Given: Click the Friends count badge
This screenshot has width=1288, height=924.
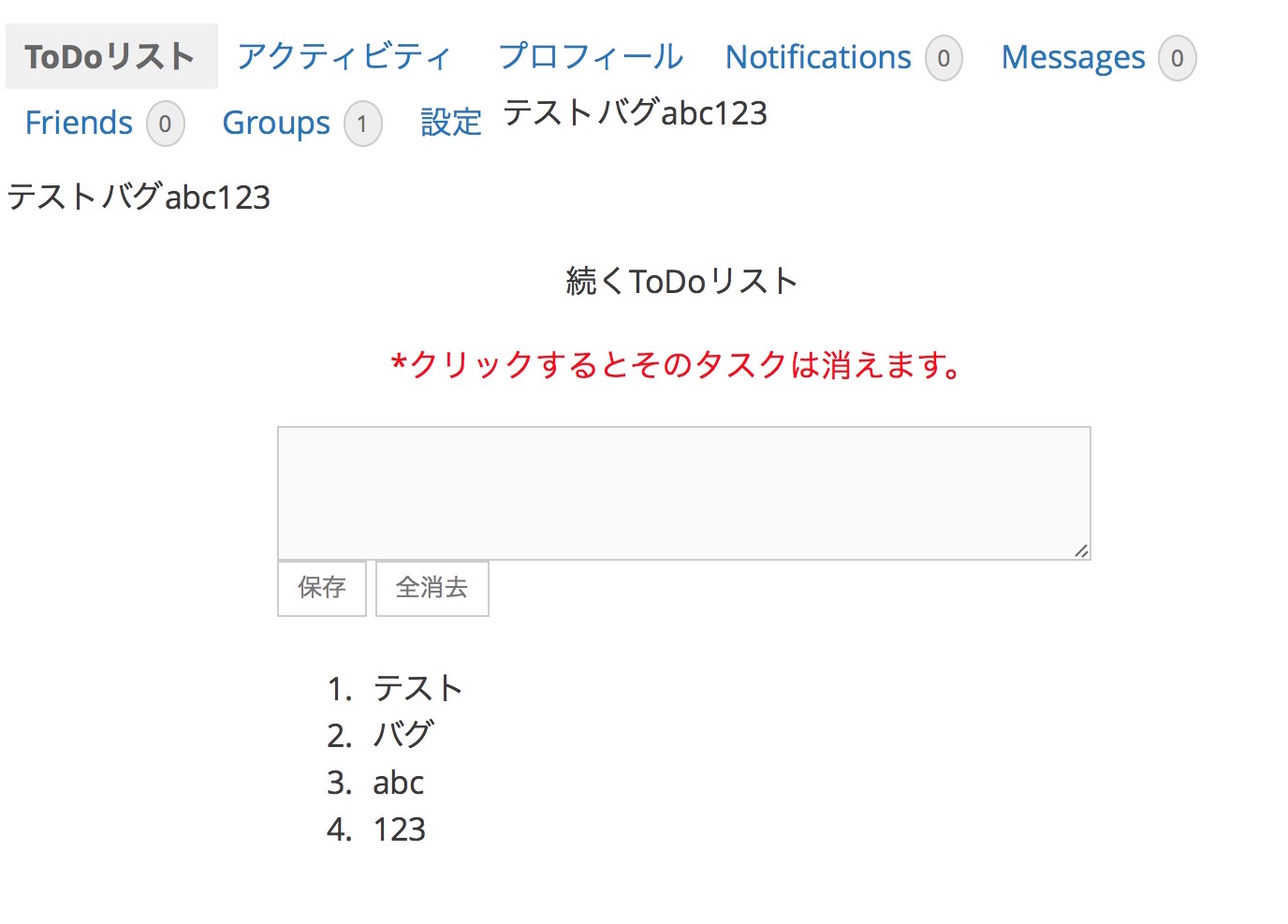Looking at the screenshot, I should [x=165, y=124].
